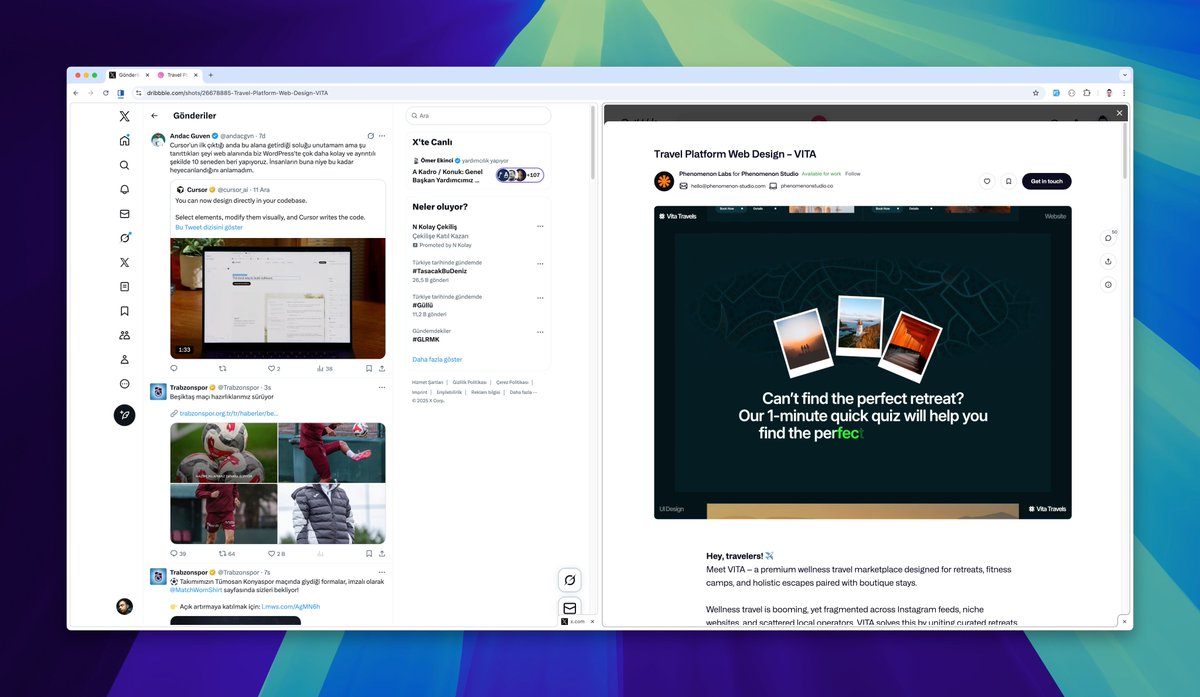1200x697 pixels.
Task: Open the VITA travel shot preview image
Action: click(x=862, y=362)
